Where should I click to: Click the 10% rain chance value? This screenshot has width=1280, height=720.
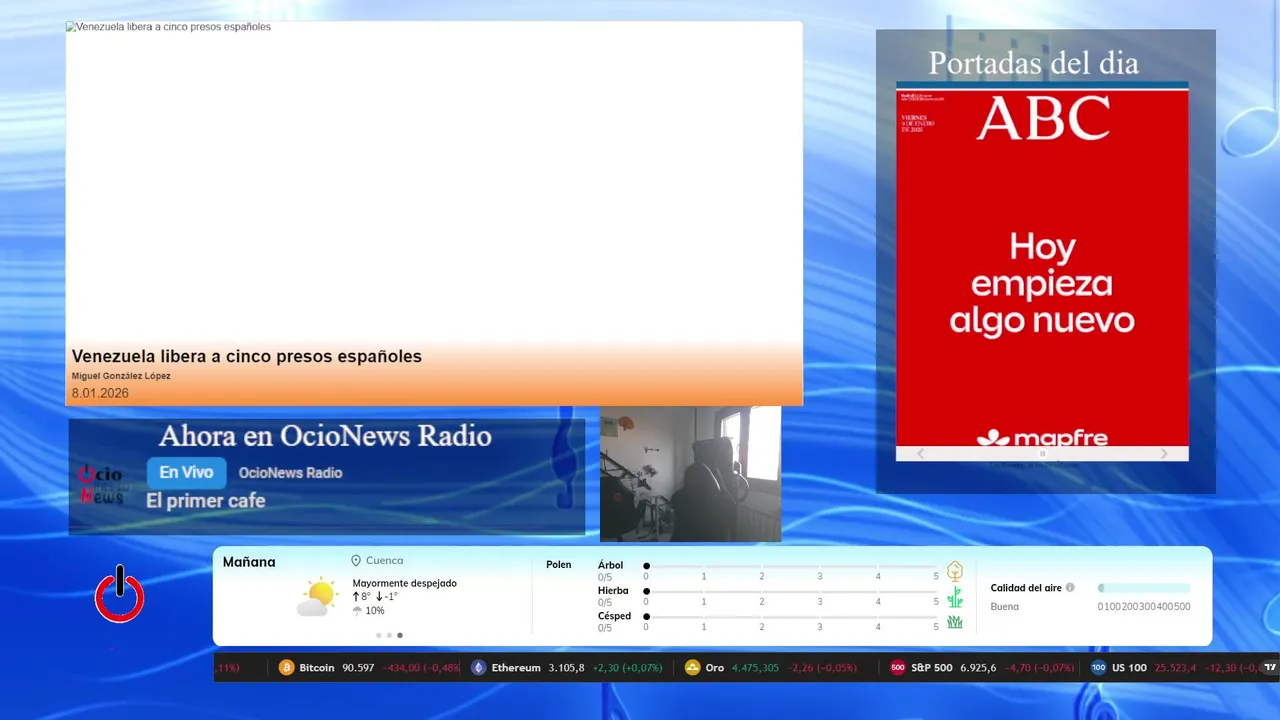pyautogui.click(x=375, y=610)
